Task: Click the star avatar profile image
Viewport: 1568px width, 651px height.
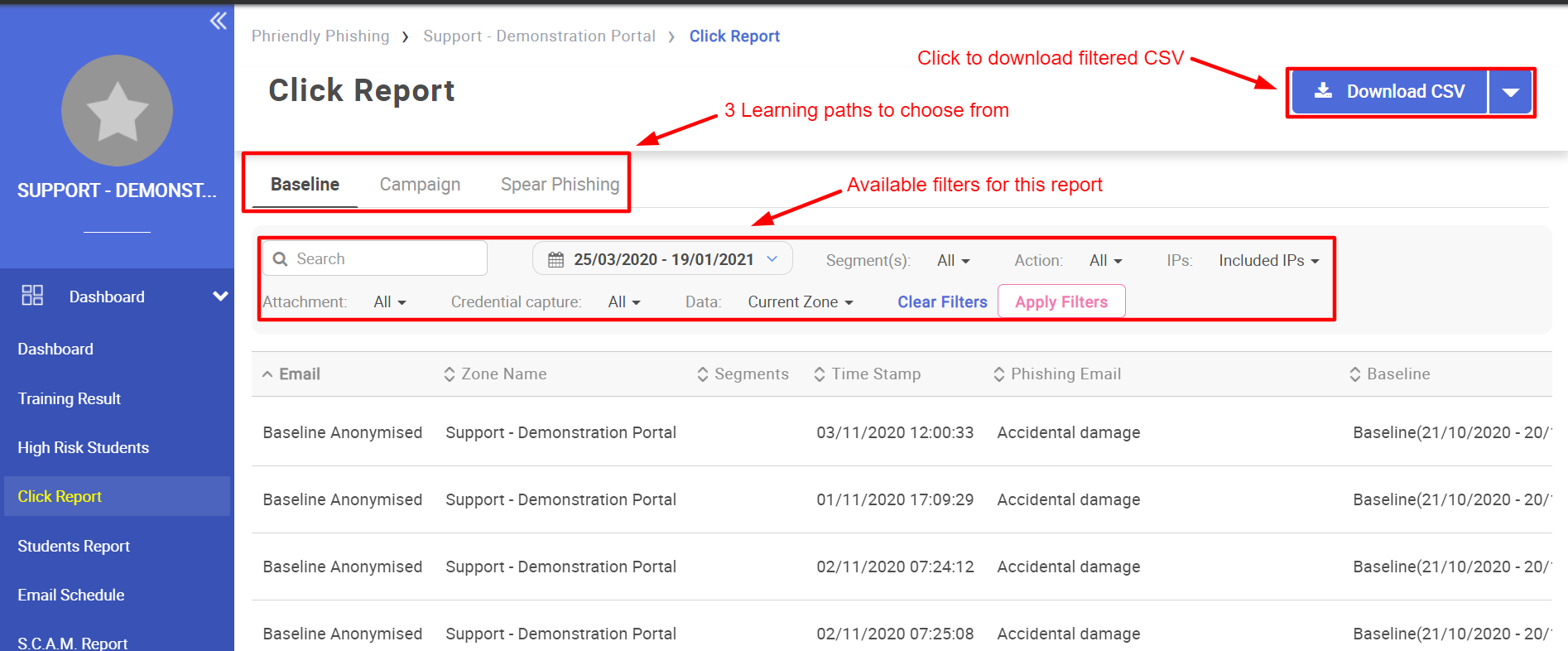Action: (x=117, y=111)
